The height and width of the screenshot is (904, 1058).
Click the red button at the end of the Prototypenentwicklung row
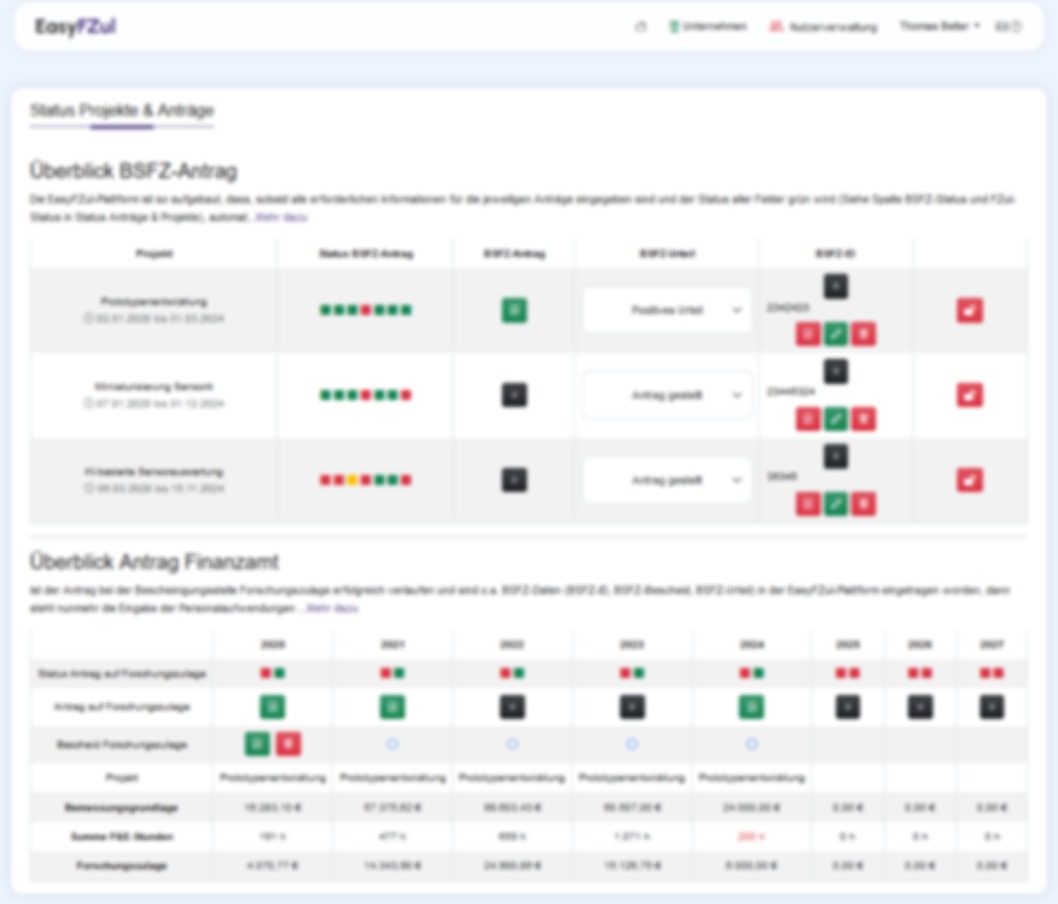point(969,310)
